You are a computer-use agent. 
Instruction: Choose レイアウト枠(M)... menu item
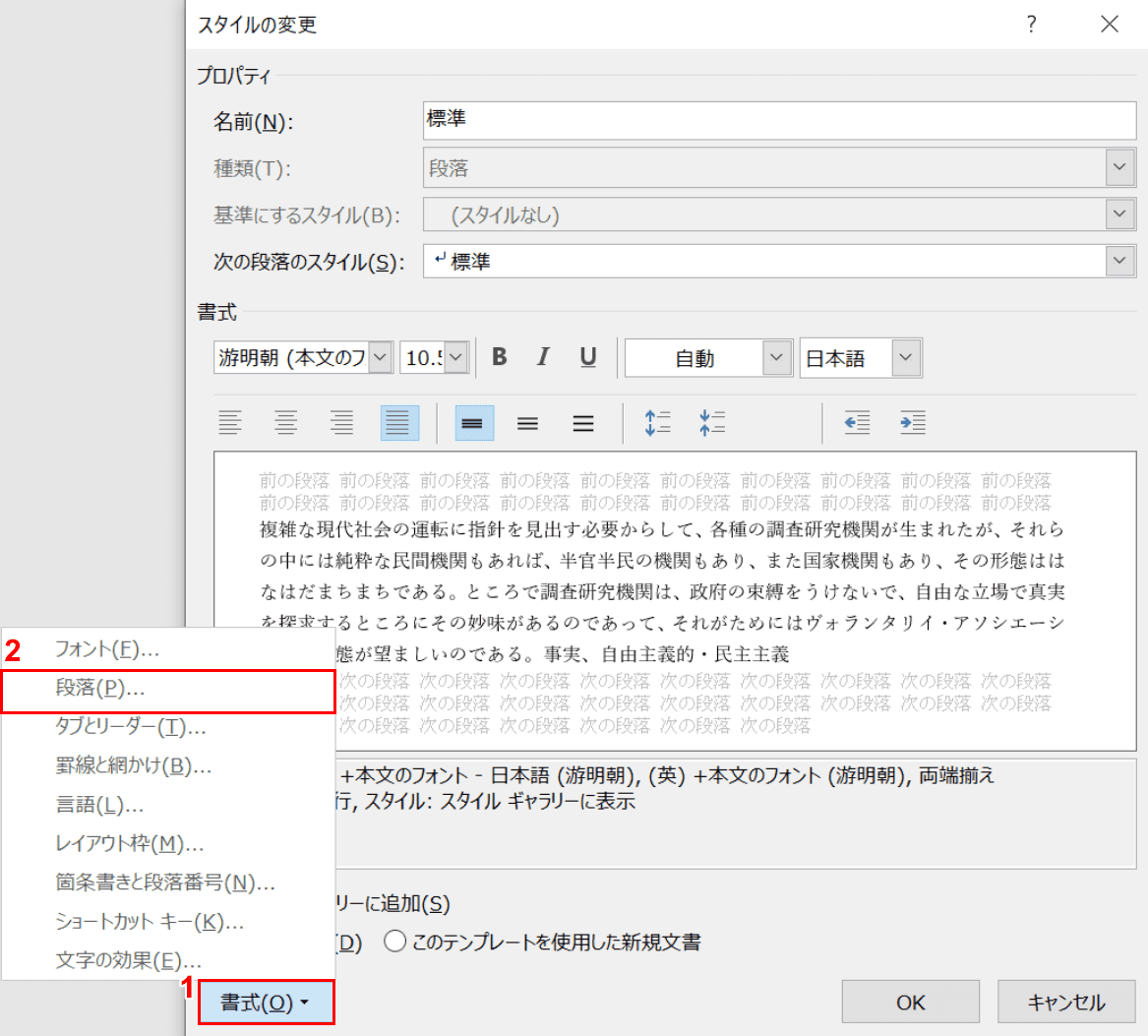(168, 843)
